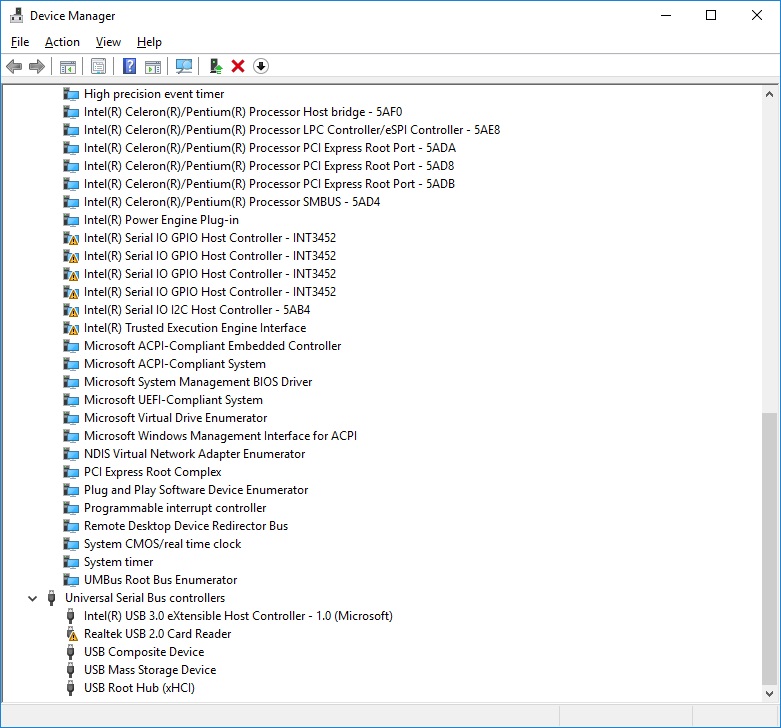Screen dimensions: 781x728
Task: Select Processor Host bridge - 5AF0
Action: 243,112
